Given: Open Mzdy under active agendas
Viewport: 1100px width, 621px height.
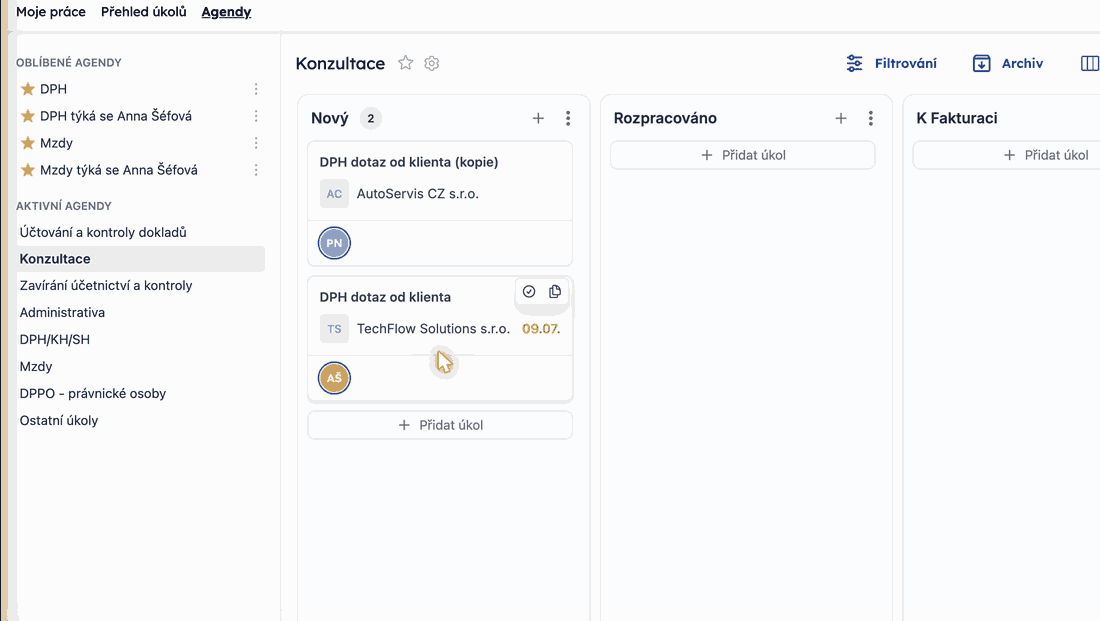Looking at the screenshot, I should (x=36, y=366).
